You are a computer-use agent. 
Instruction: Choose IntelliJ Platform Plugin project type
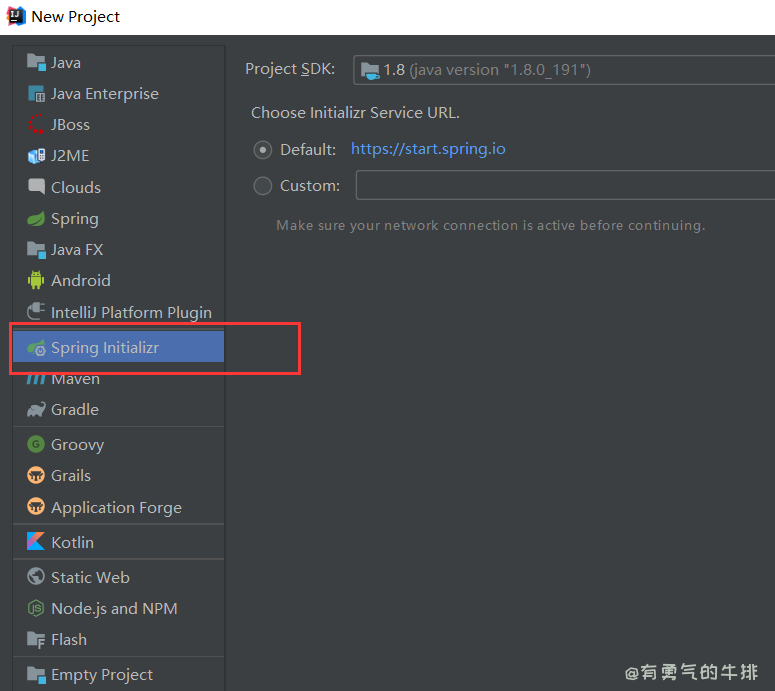click(x=131, y=313)
